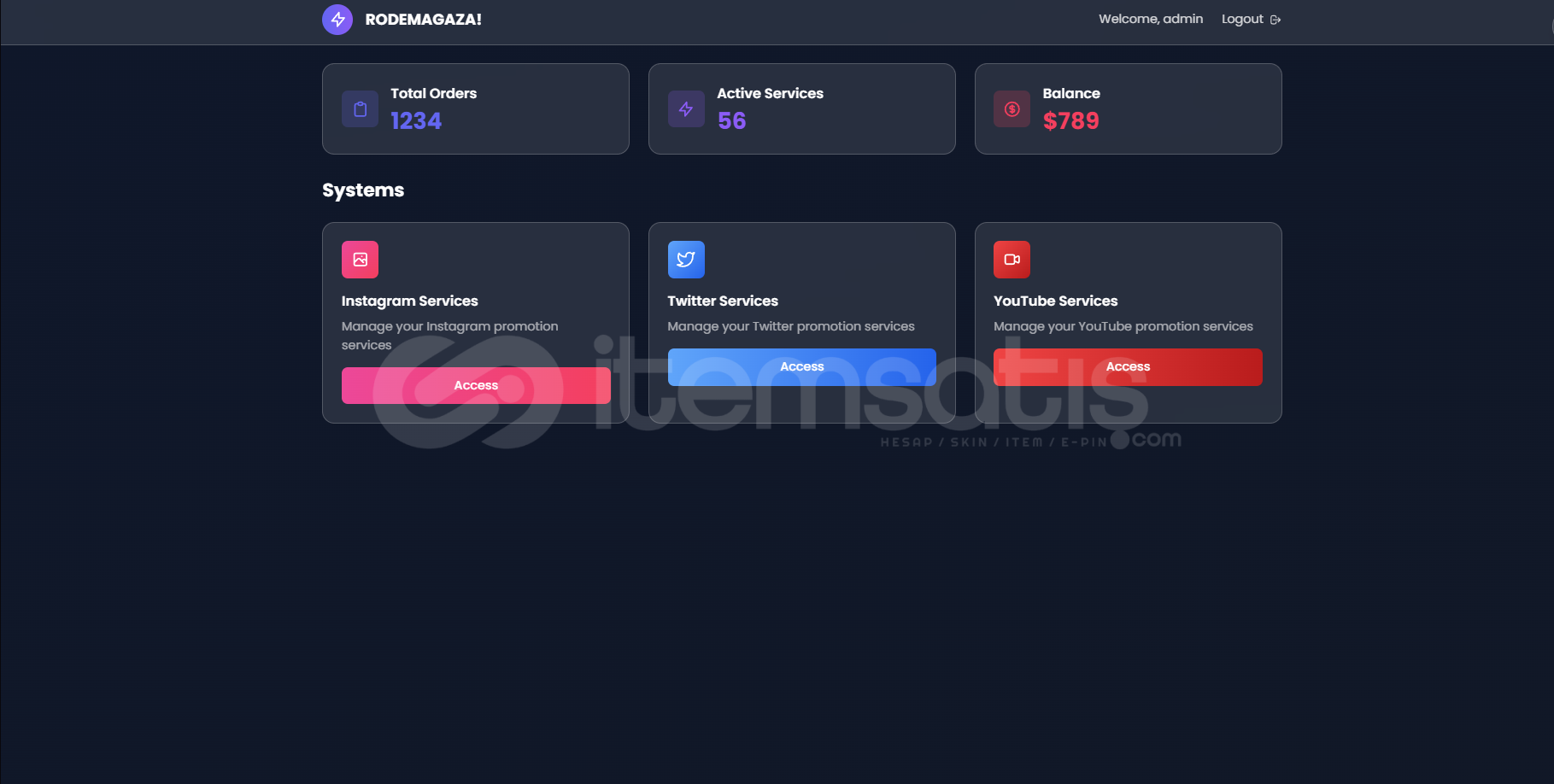Click the Active Services value 56

tap(732, 121)
